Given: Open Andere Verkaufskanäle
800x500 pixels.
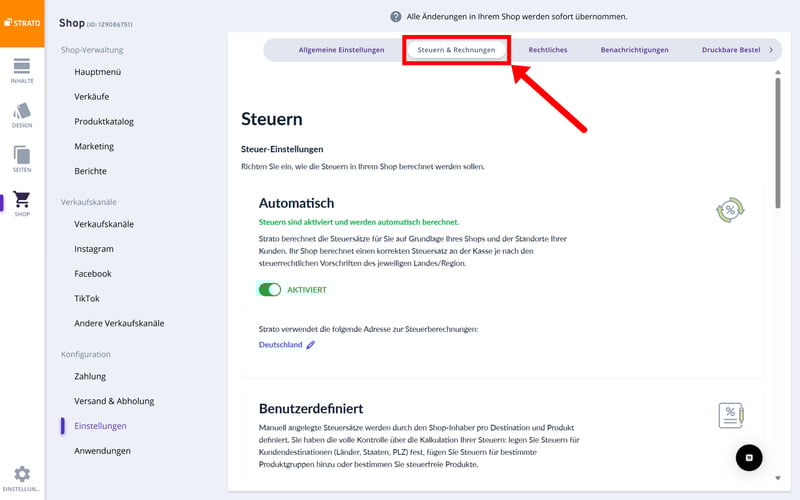Looking at the screenshot, I should coord(119,323).
